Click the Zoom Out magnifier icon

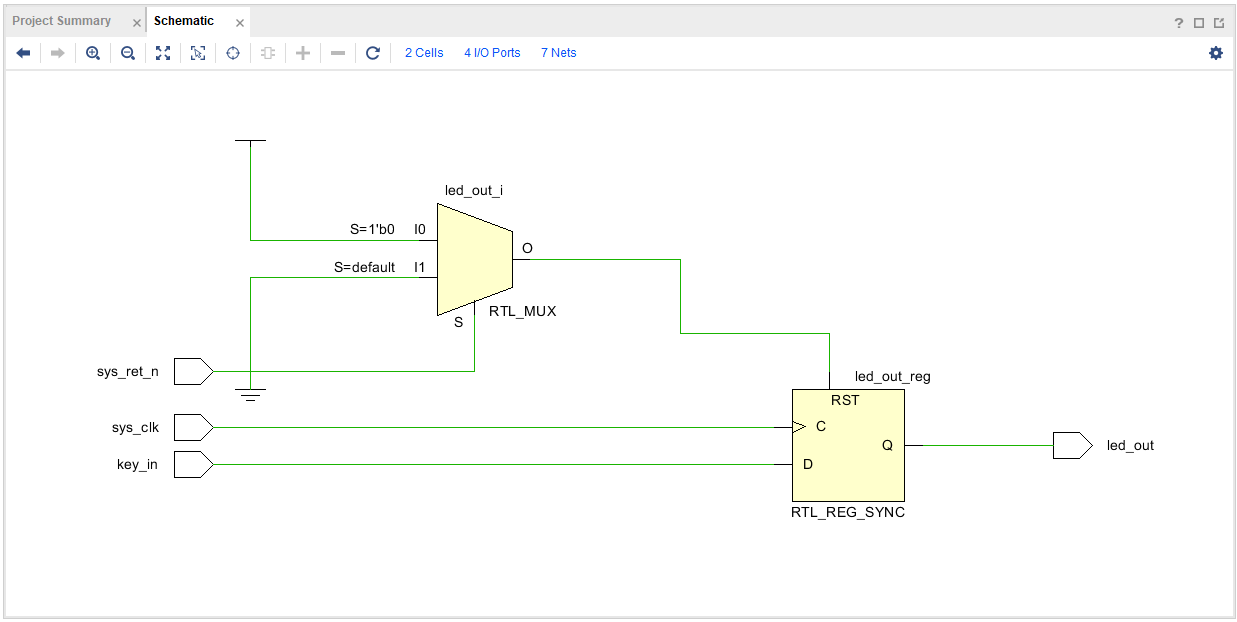[x=128, y=53]
